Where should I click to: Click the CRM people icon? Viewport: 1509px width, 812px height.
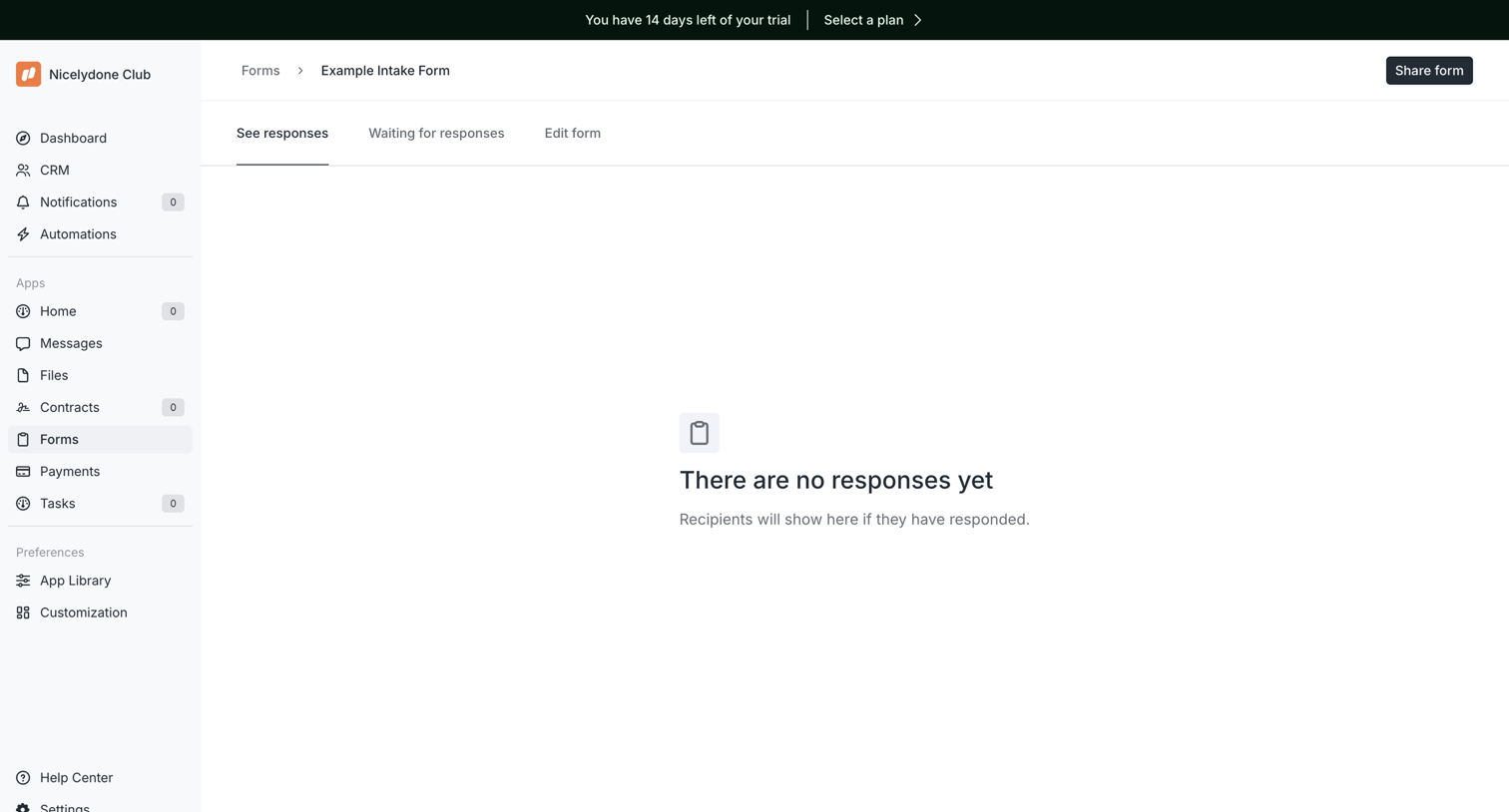coord(23,170)
